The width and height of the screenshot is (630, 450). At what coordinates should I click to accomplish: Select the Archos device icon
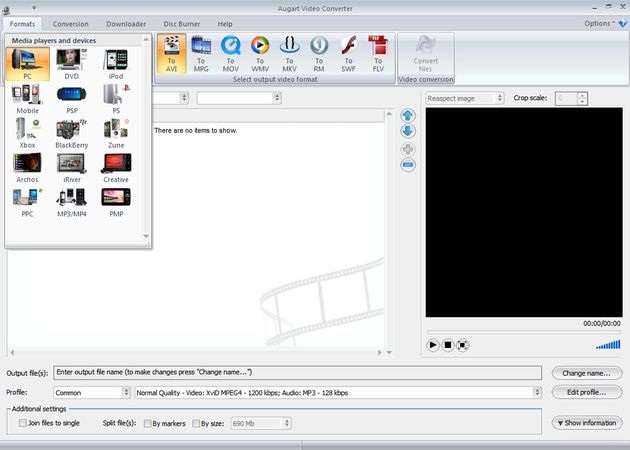[28, 168]
